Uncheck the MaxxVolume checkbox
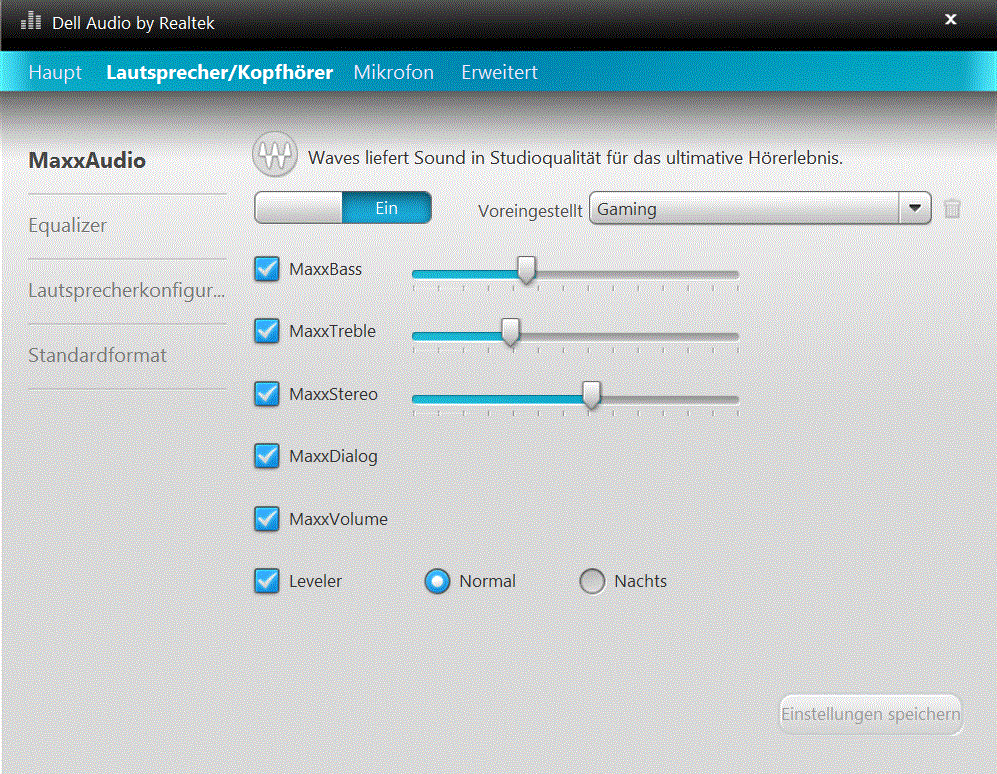 (266, 519)
